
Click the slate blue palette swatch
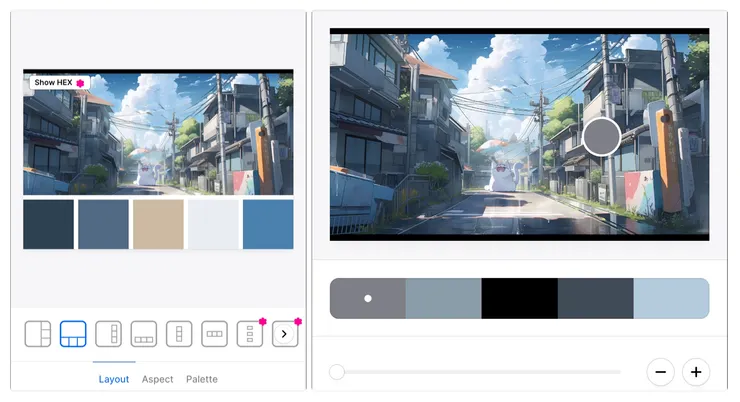coord(103,224)
